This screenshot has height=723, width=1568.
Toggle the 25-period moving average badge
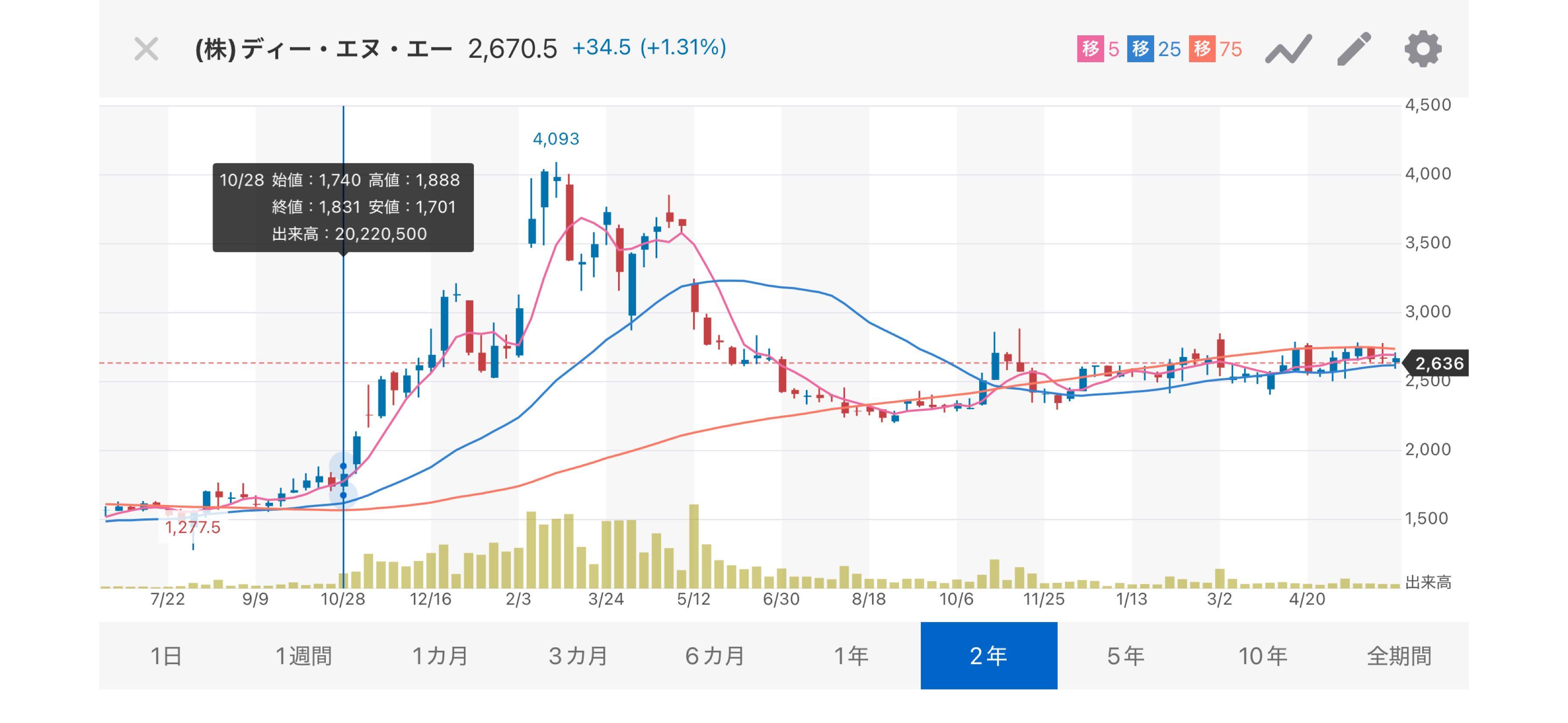coord(1154,49)
